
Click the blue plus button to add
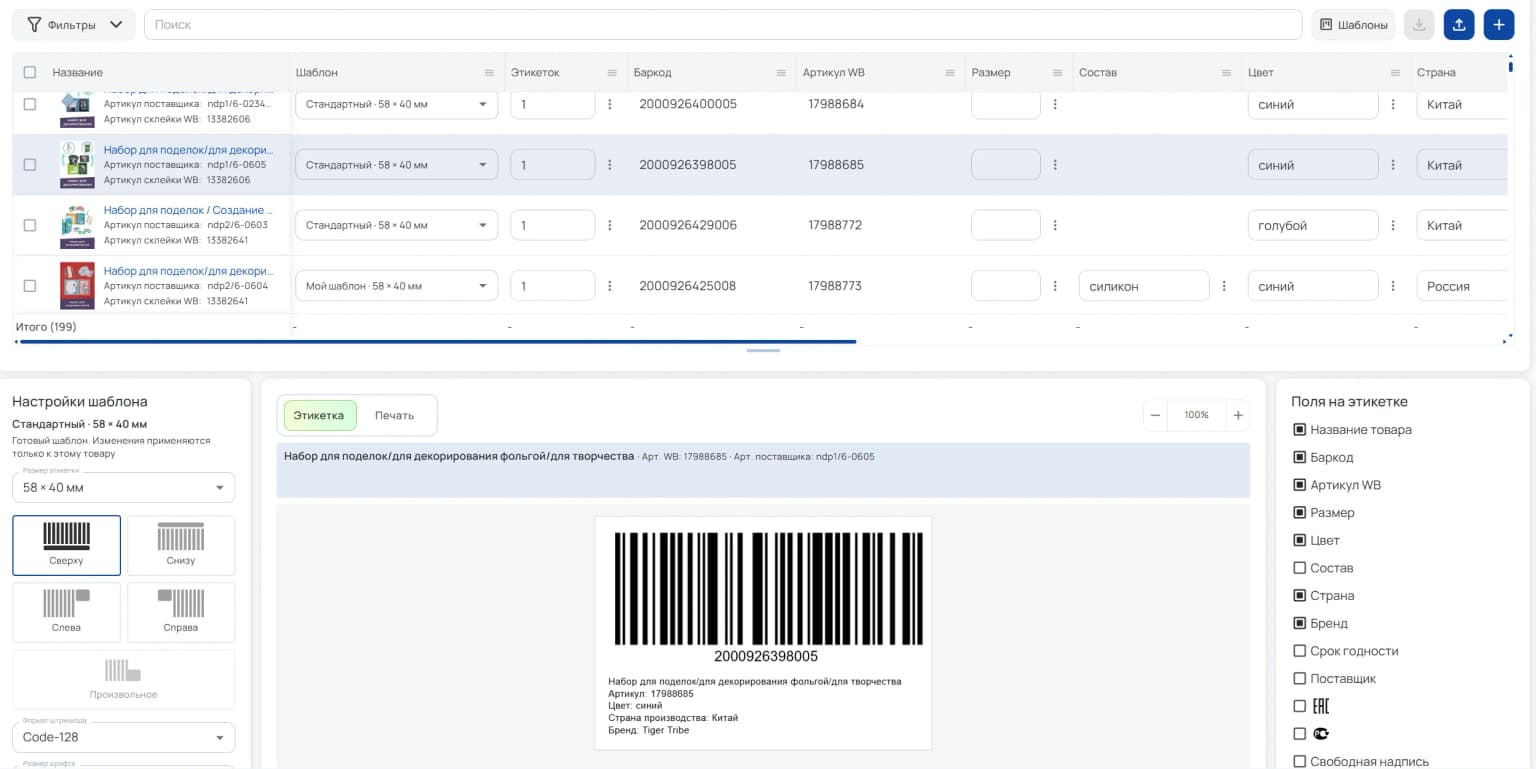click(1499, 25)
